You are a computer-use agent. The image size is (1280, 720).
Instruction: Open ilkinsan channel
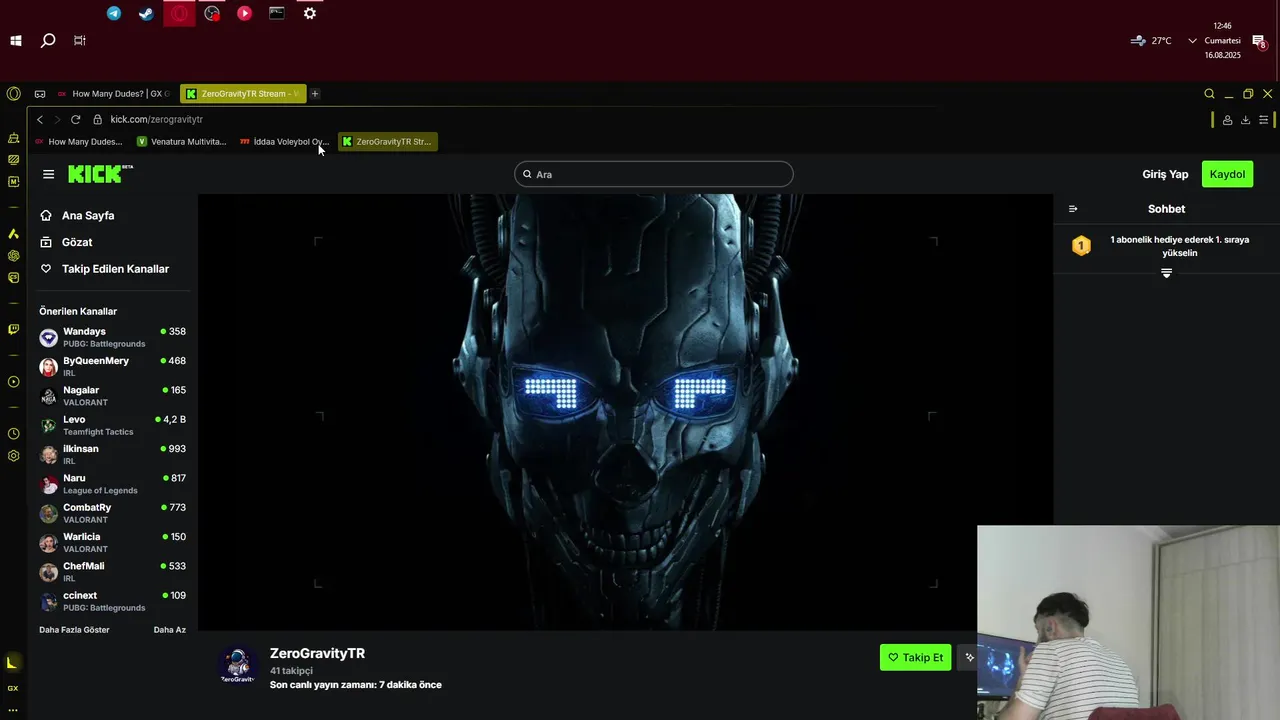point(112,454)
